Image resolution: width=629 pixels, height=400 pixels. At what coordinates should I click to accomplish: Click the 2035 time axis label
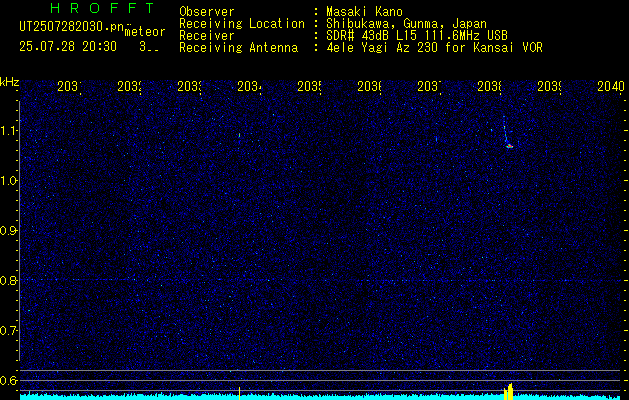309,86
